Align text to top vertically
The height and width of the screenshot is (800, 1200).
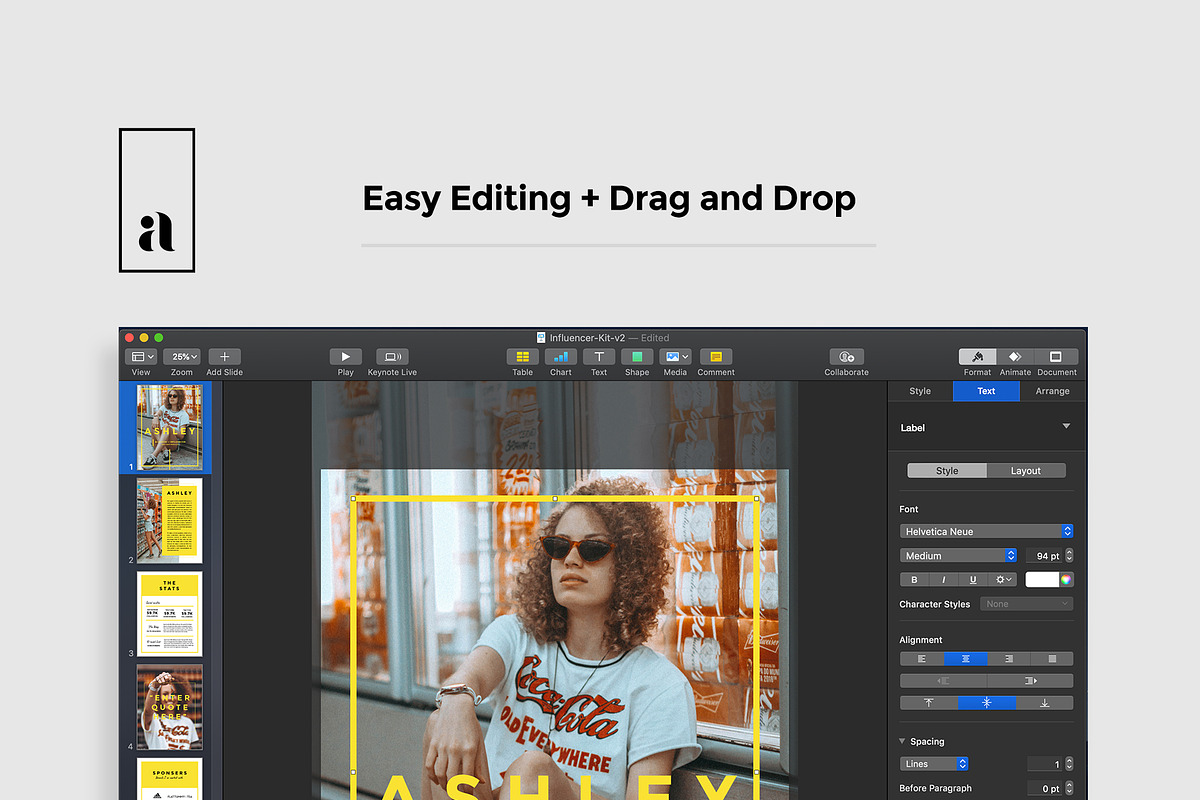(x=929, y=703)
